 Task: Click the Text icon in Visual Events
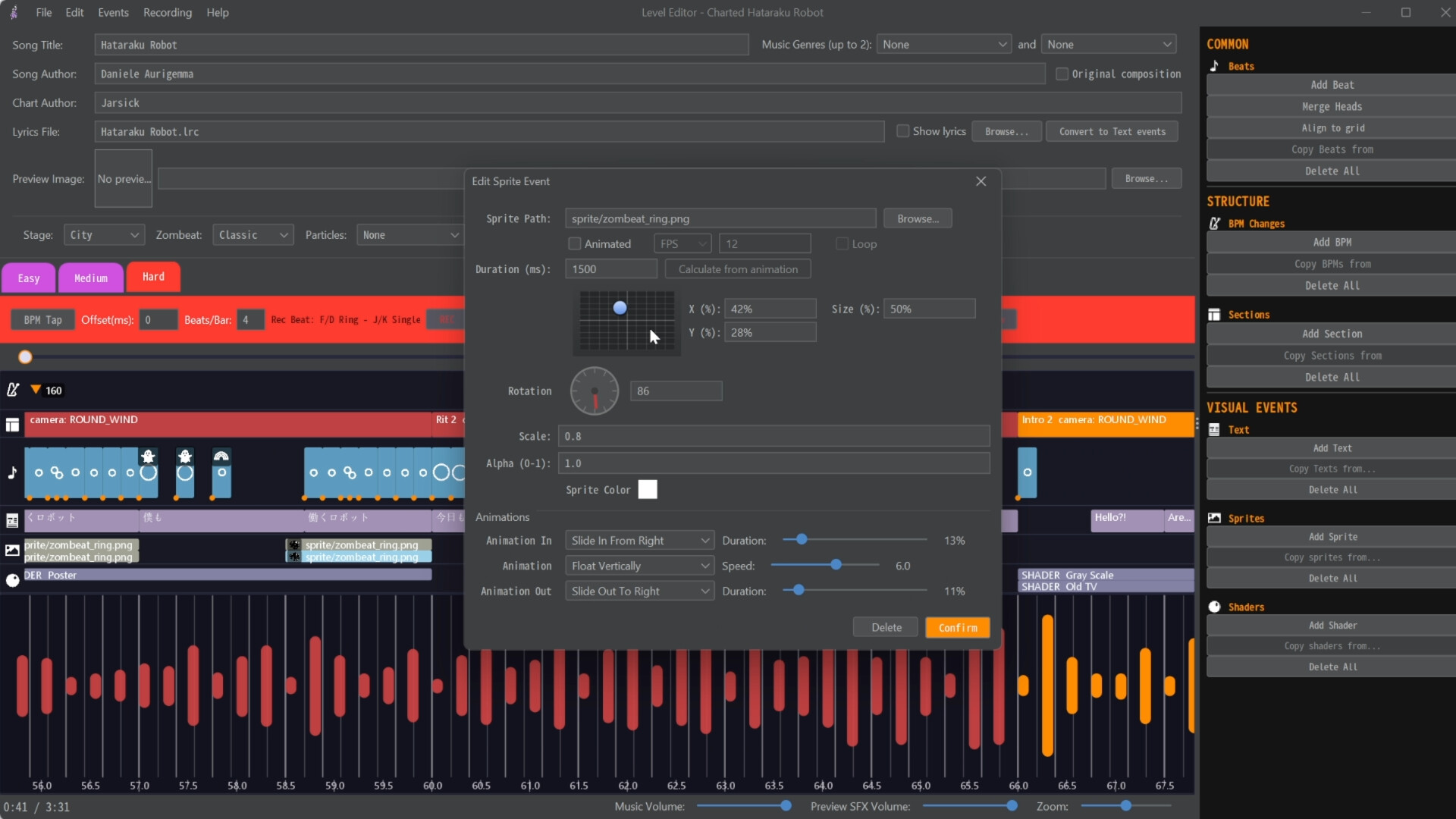click(1214, 430)
